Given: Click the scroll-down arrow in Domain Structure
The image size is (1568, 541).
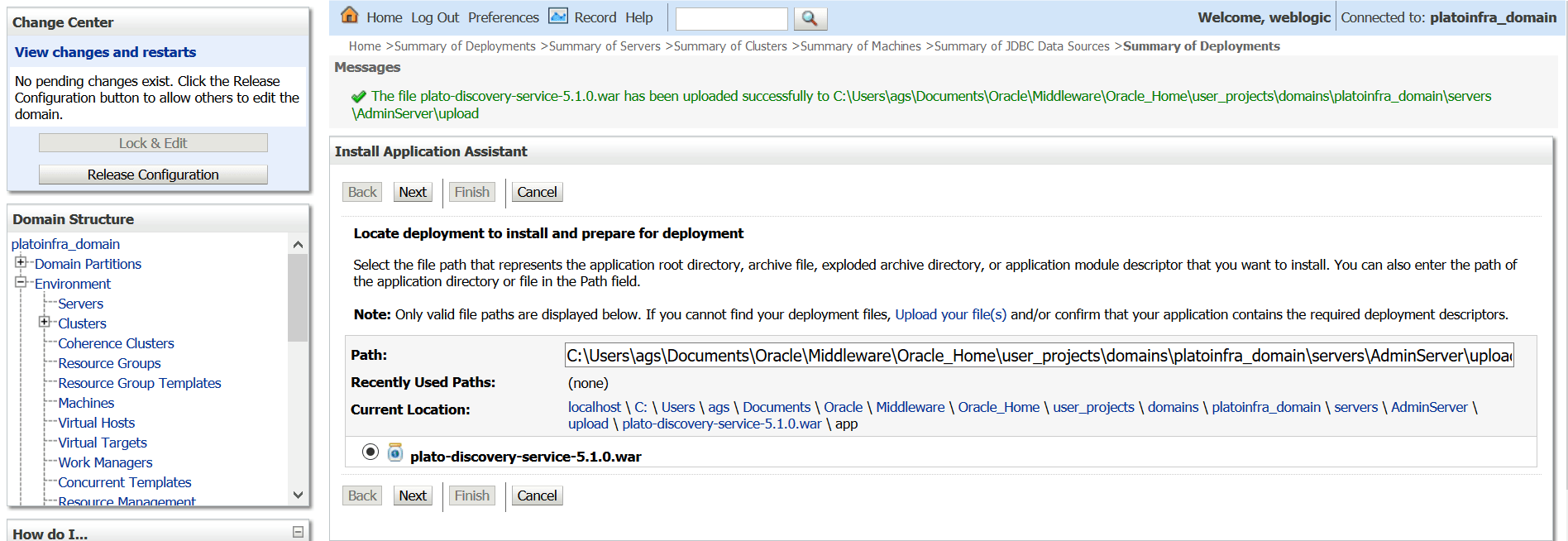Looking at the screenshot, I should pyautogui.click(x=298, y=495).
